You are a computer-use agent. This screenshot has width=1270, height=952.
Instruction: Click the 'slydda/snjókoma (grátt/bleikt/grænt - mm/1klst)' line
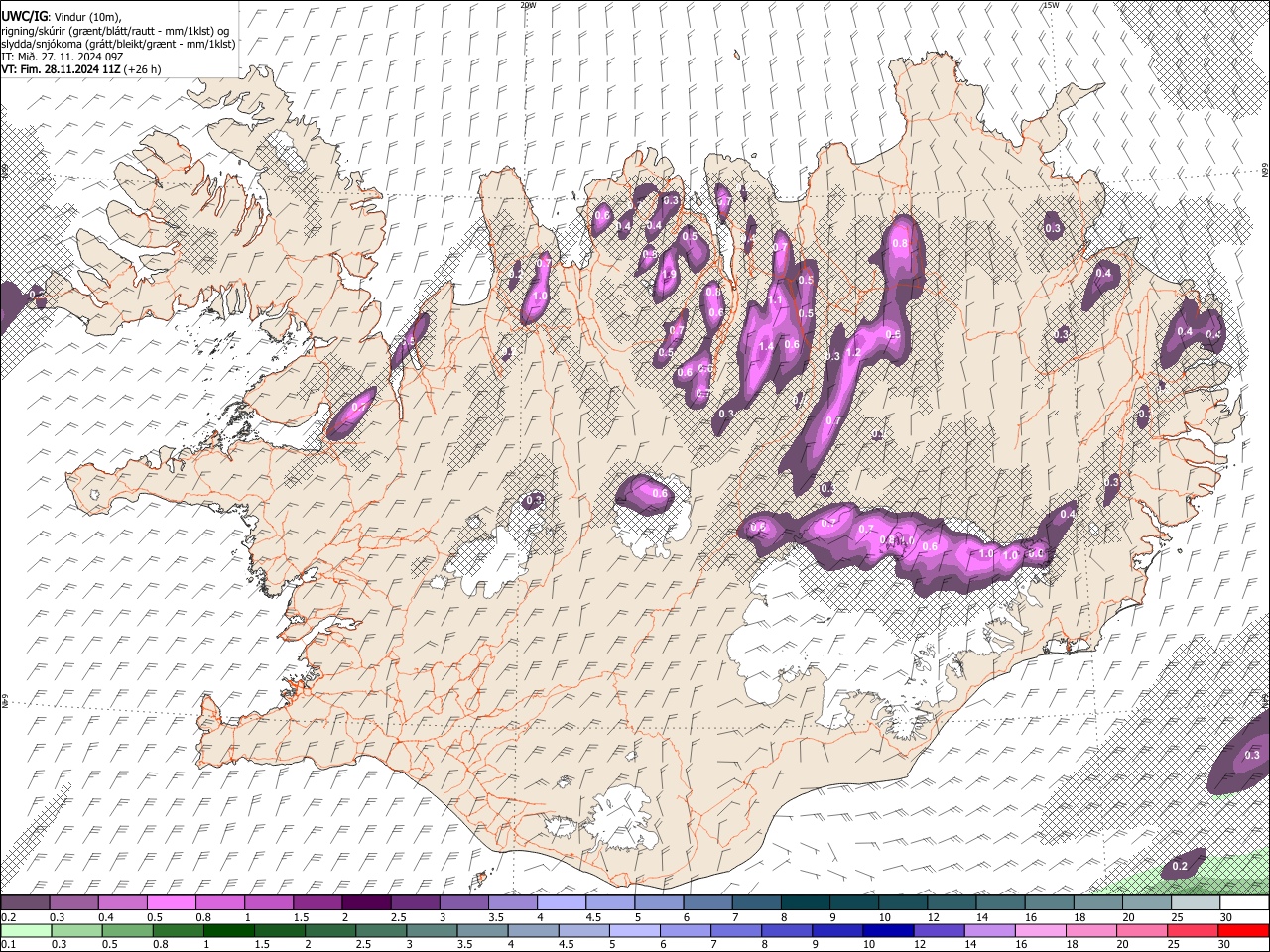tap(118, 44)
